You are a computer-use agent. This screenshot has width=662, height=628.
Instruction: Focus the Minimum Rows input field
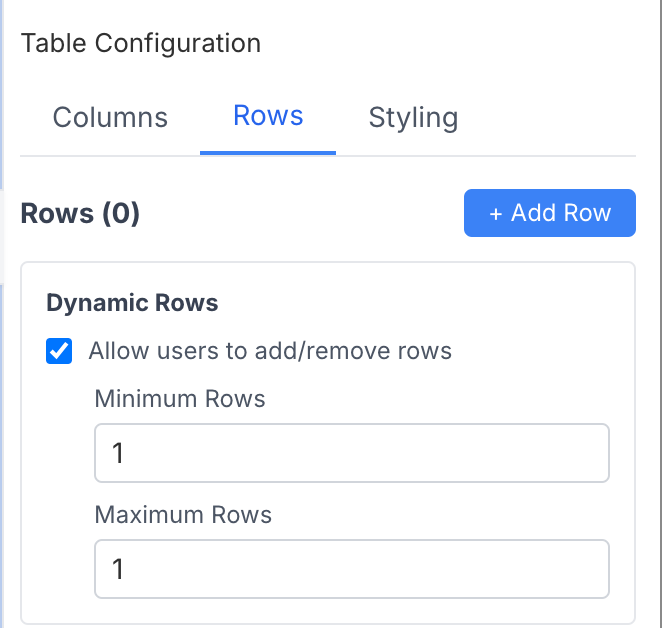pos(351,453)
